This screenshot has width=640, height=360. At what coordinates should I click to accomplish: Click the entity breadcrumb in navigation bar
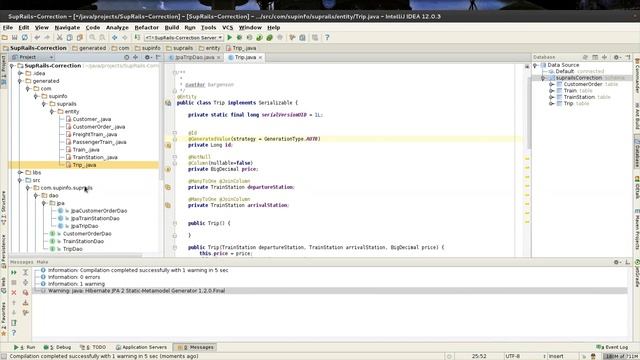tap(209, 48)
